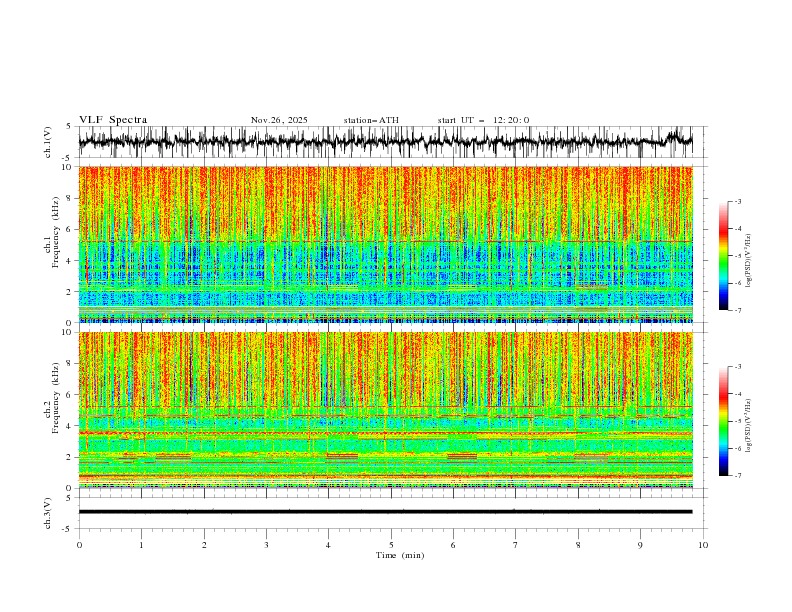The image size is (792, 612).
Task: Click the ch.1 'Frequency (kHz)' axis title
Action: [x=55, y=230]
